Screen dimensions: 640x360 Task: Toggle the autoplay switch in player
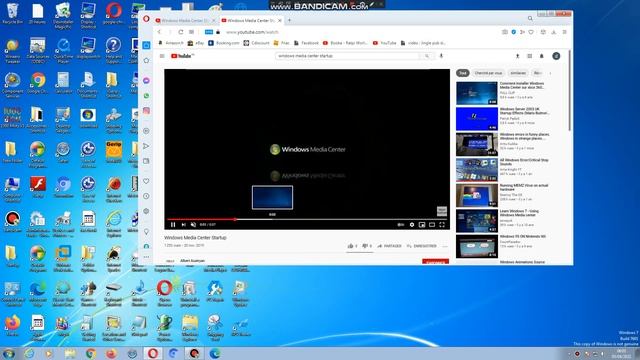[x=401, y=224]
